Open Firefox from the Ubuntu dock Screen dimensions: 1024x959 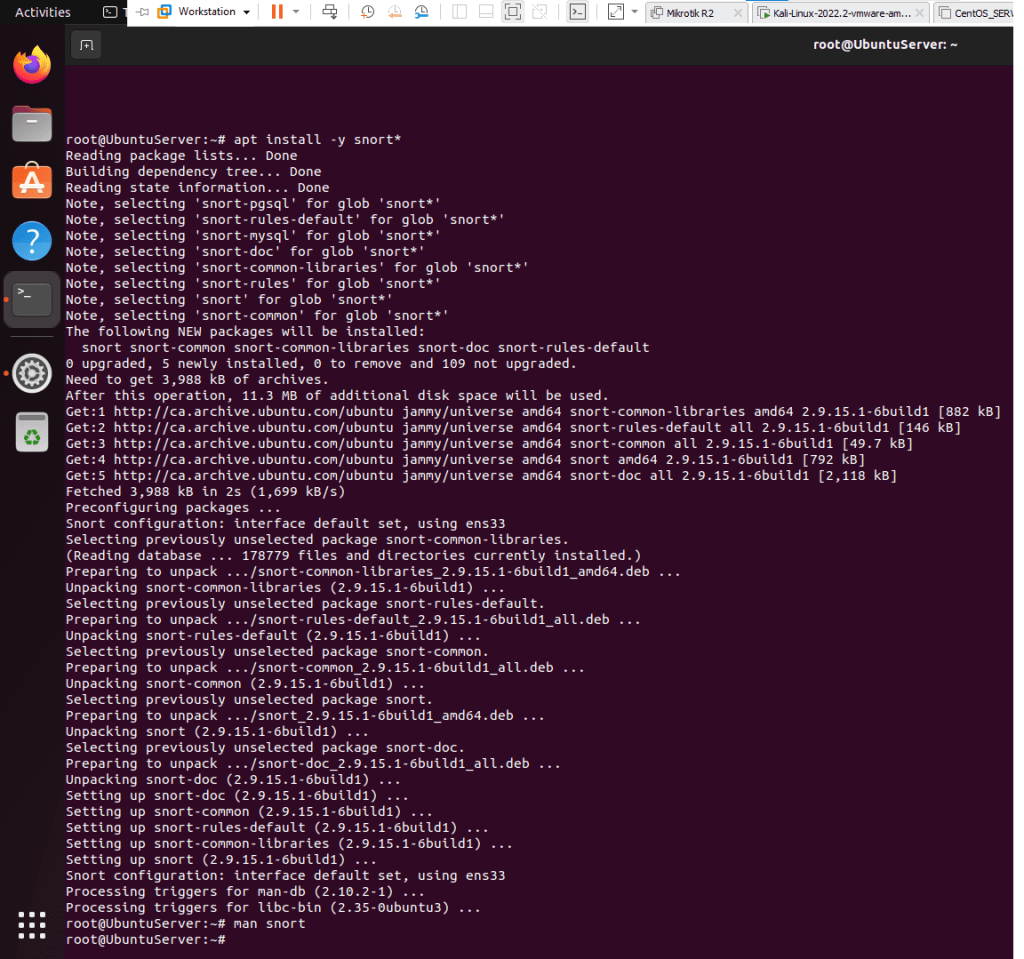click(32, 66)
